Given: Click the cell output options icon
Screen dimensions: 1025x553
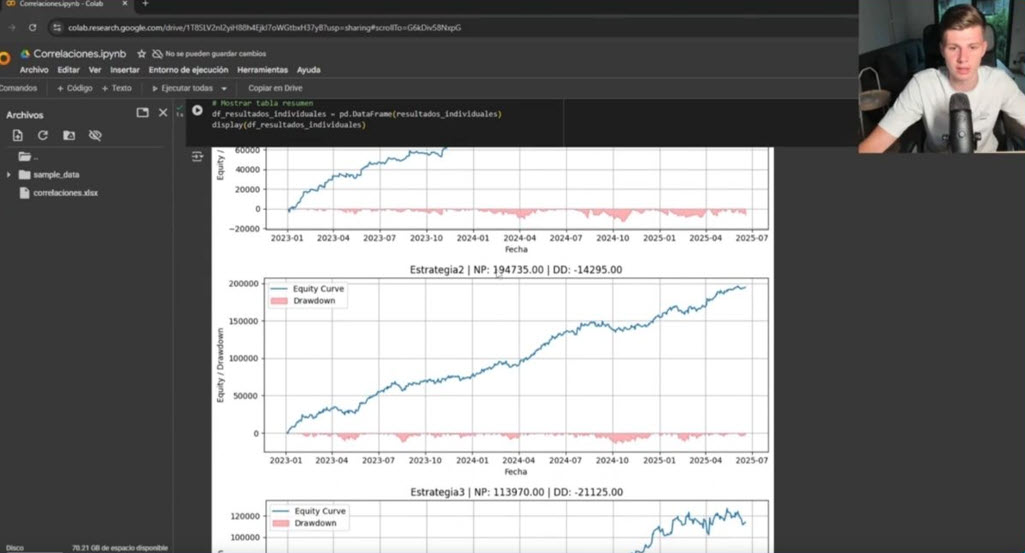Looking at the screenshot, I should 197,157.
